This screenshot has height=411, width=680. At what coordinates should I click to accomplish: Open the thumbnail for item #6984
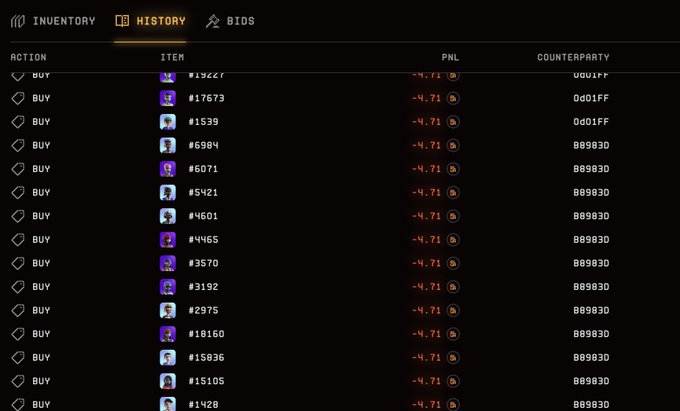168,145
